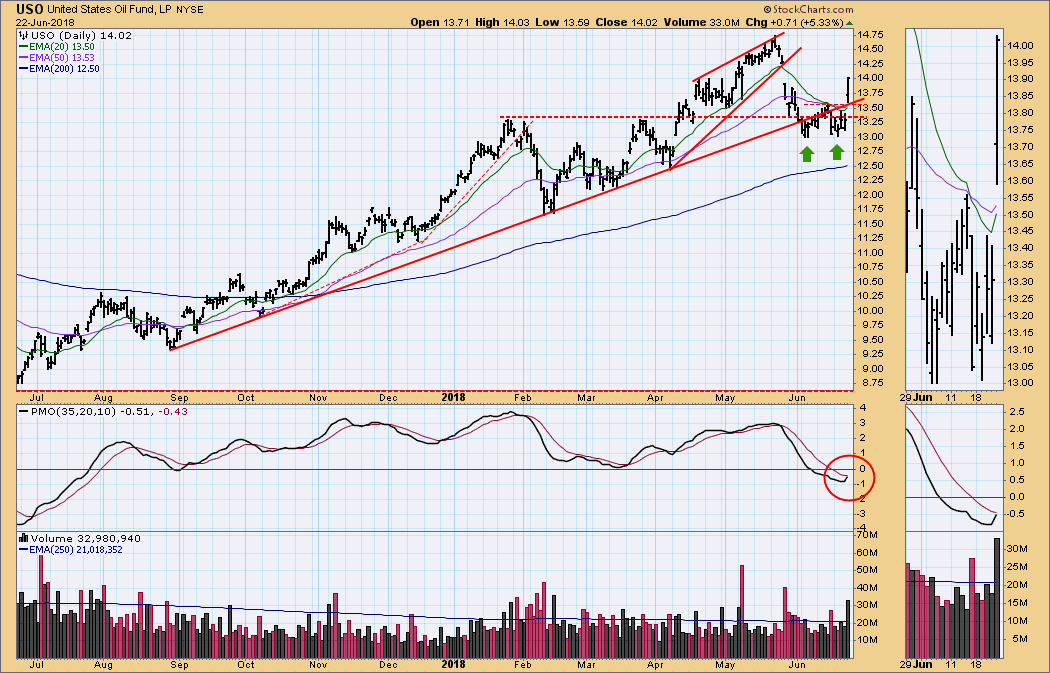Click the "PMO(35,20,10) -0.51" indicator label

coord(90,411)
